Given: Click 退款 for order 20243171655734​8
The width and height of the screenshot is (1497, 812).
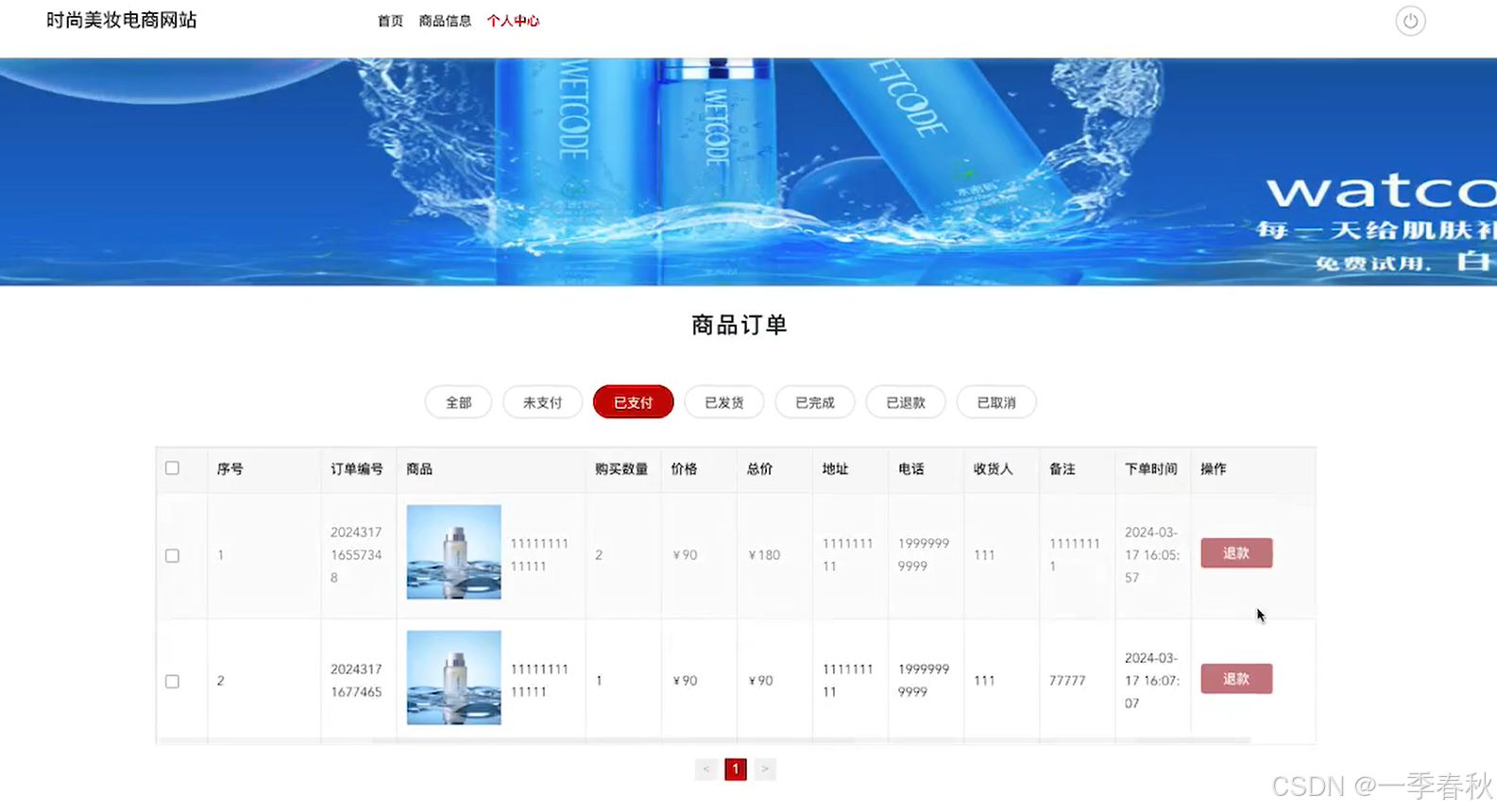Looking at the screenshot, I should coord(1236,553).
